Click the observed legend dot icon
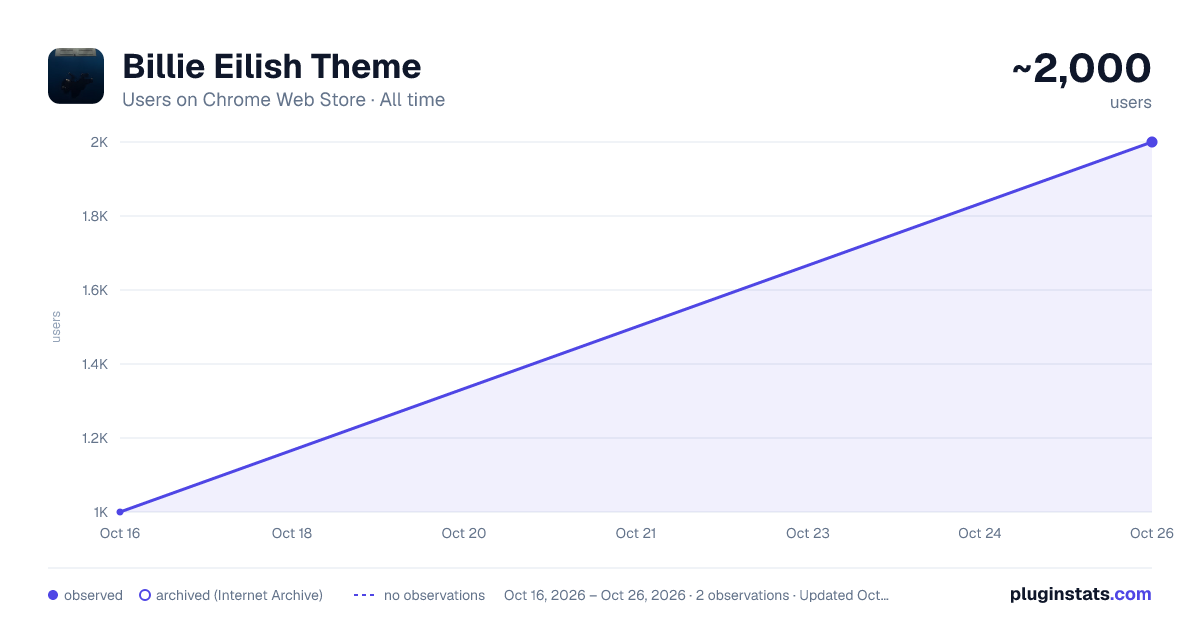The image size is (1200, 630). tap(53, 595)
